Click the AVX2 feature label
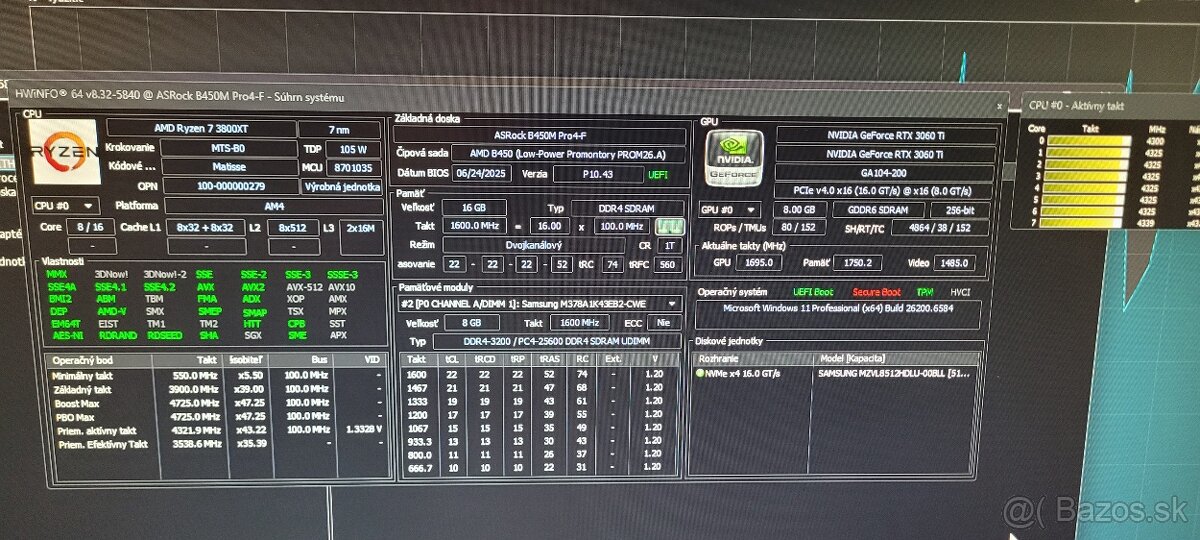The image size is (1200, 540). (254, 286)
